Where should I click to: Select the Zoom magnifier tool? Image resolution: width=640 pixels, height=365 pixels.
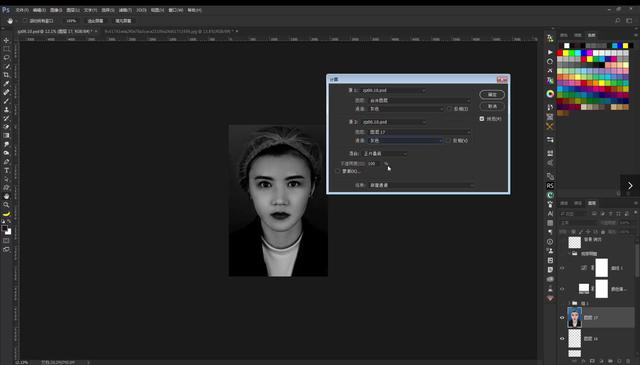coord(6,205)
